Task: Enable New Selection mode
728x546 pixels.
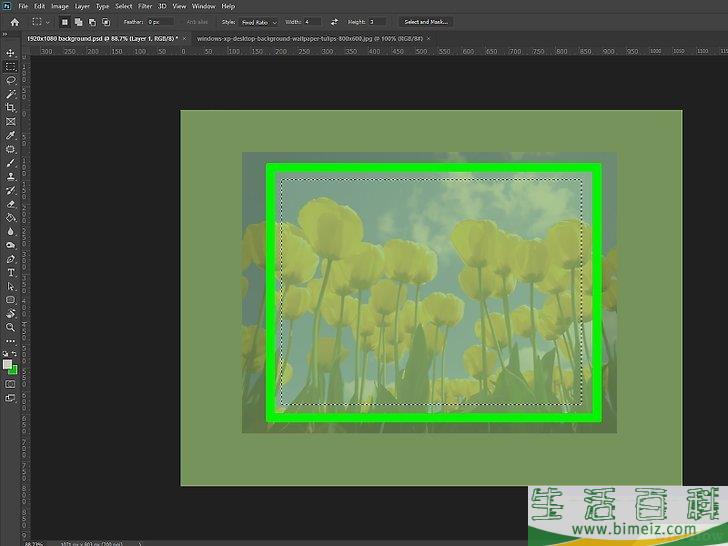Action: coord(65,22)
